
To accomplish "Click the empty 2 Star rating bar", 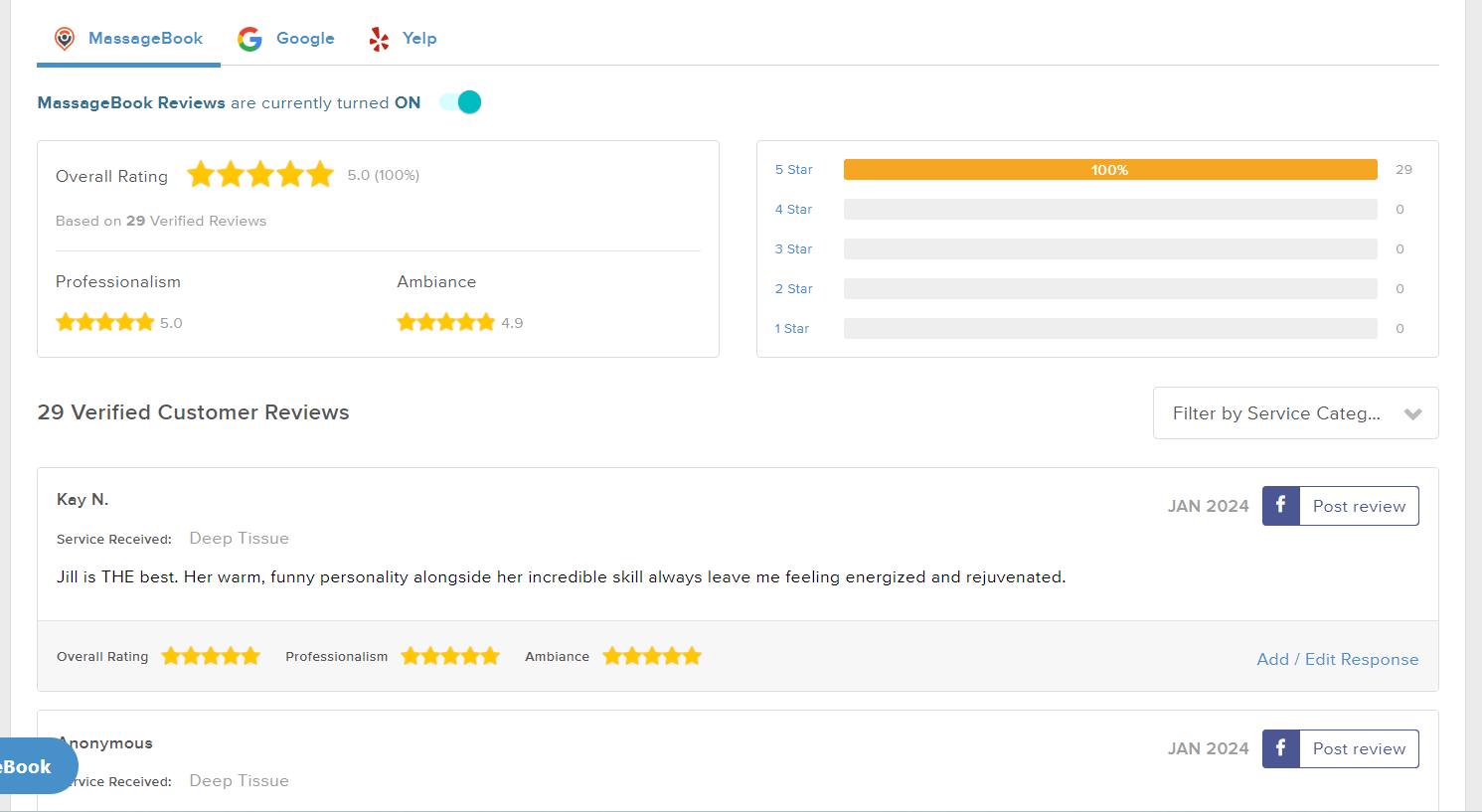I will pyautogui.click(x=1110, y=289).
